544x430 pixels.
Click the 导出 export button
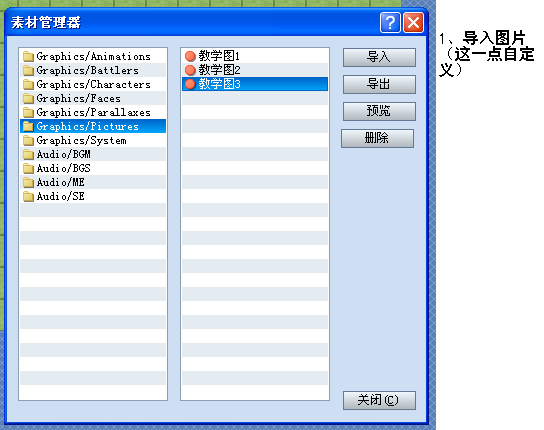click(379, 84)
